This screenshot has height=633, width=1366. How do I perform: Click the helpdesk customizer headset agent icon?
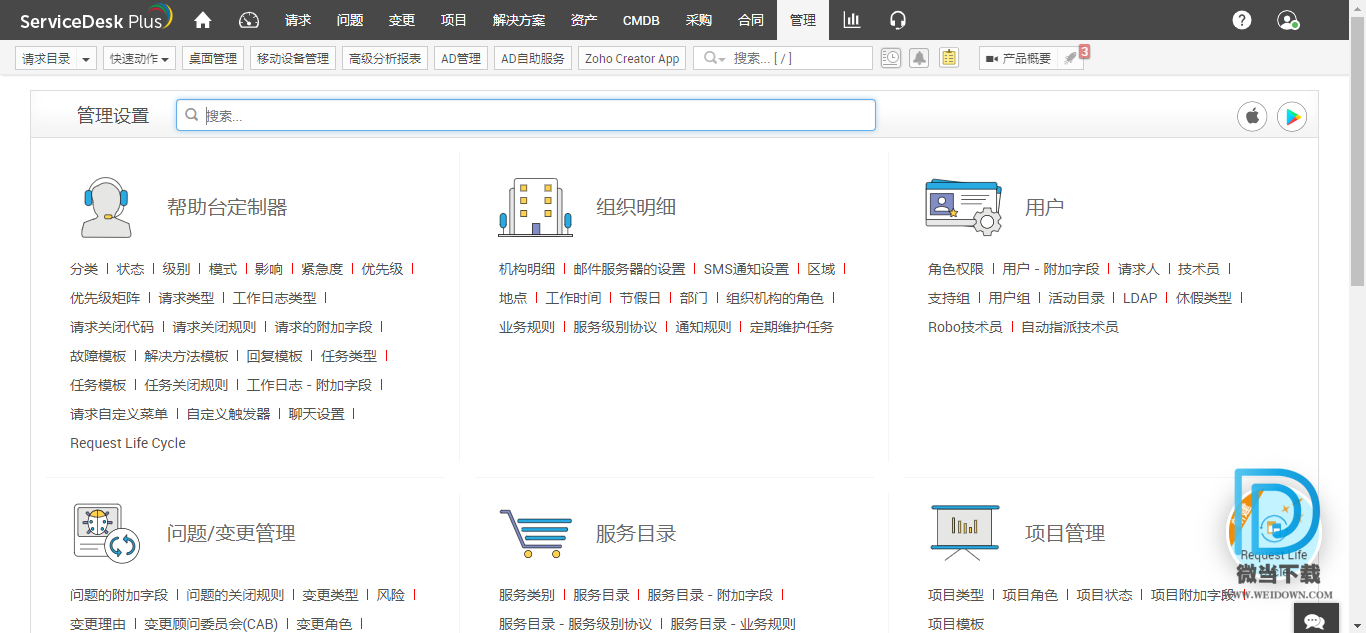(x=105, y=207)
